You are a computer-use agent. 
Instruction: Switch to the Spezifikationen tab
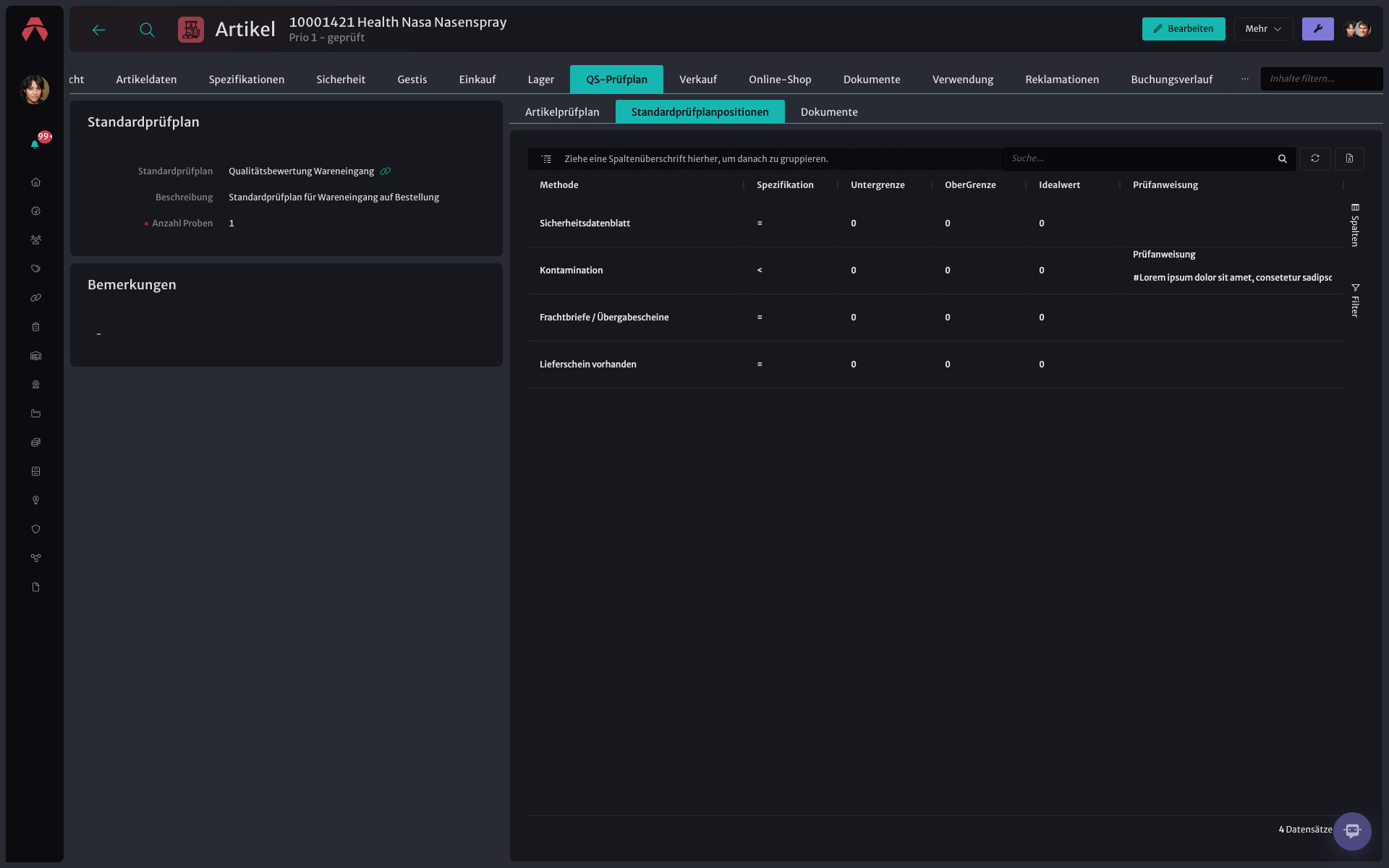246,80
